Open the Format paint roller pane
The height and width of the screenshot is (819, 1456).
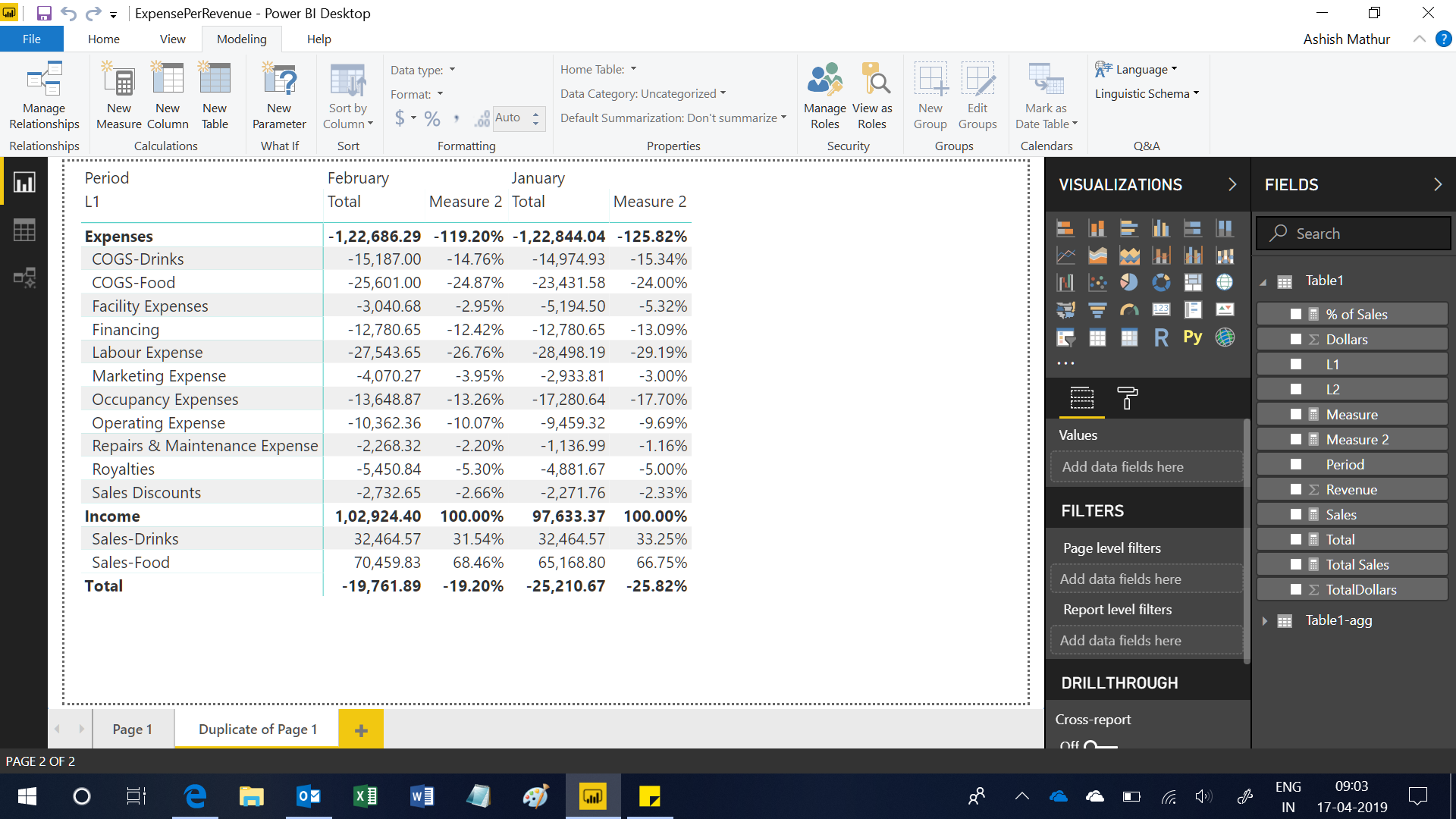(1128, 397)
